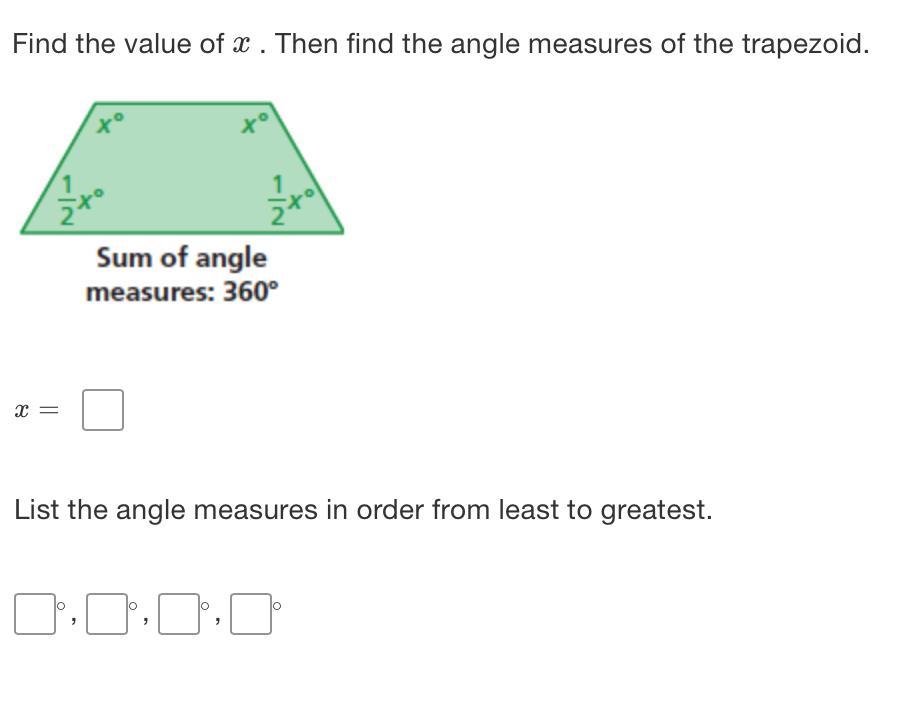Click the "x =" label beside the answer box
The height and width of the screenshot is (703, 919).
click(38, 411)
